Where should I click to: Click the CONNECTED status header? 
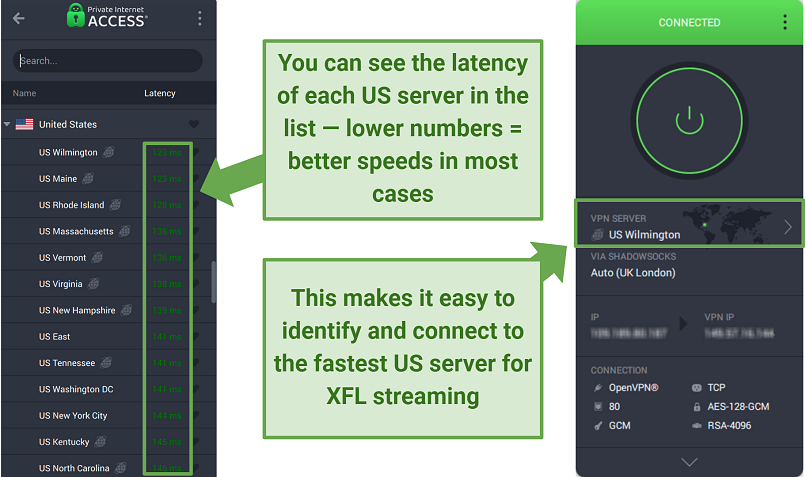click(x=689, y=23)
